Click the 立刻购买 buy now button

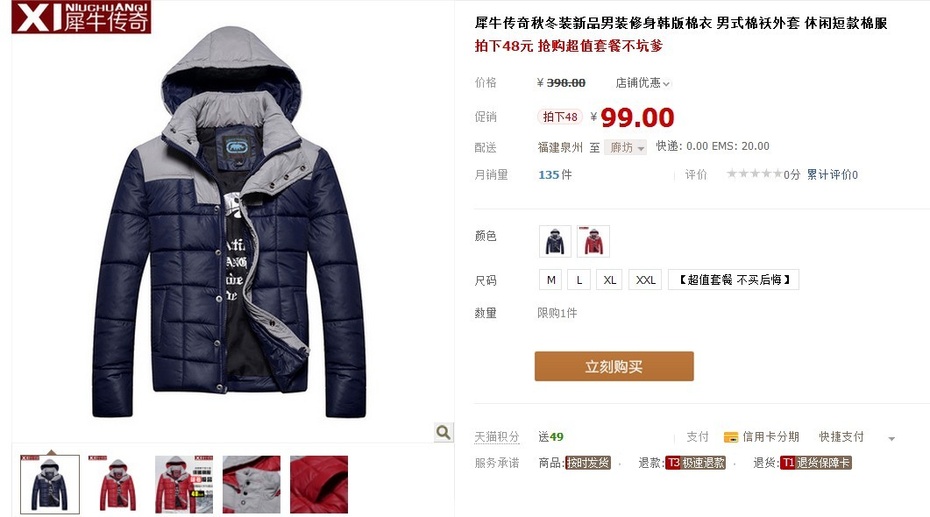tap(614, 366)
